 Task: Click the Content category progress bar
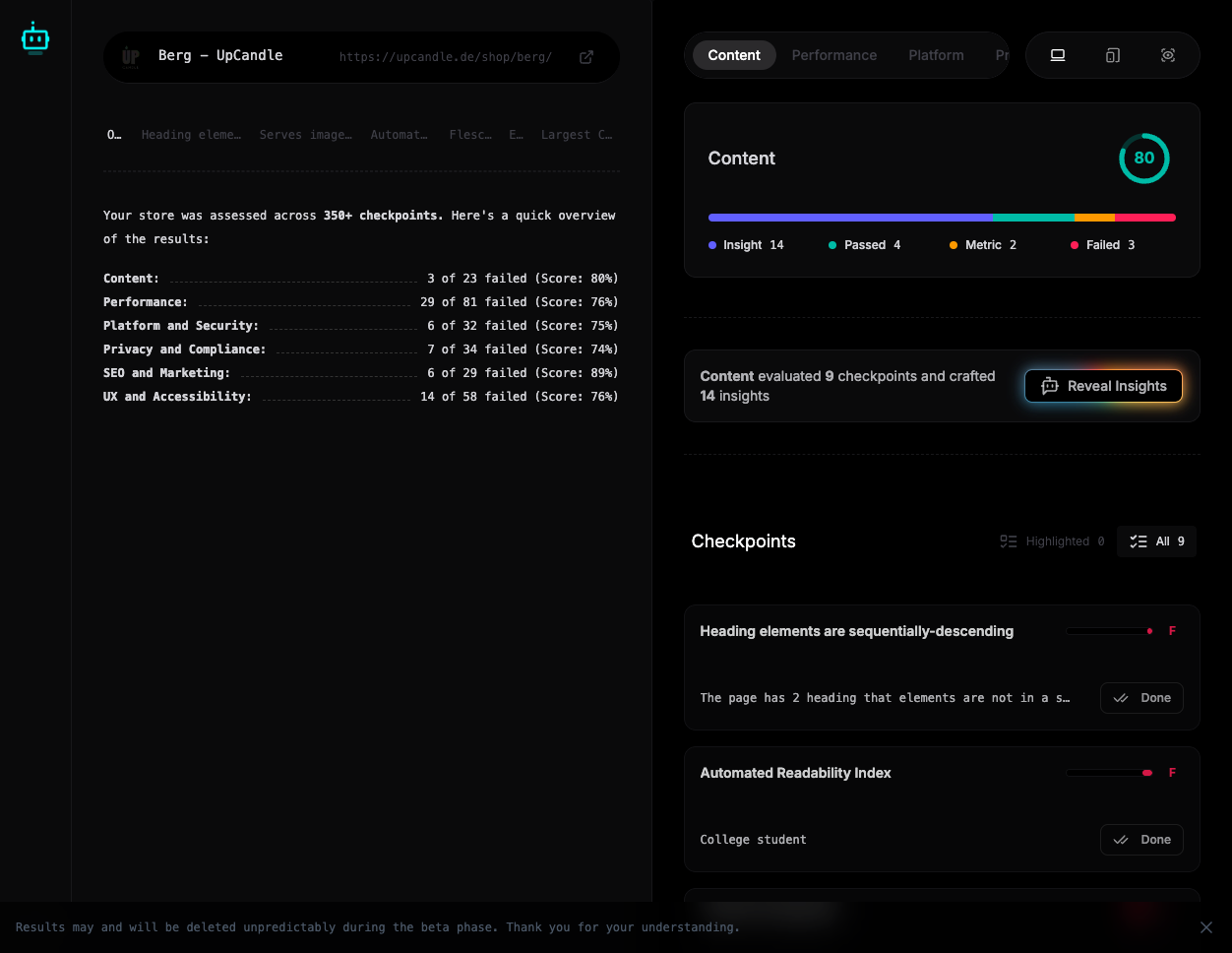[x=942, y=218]
